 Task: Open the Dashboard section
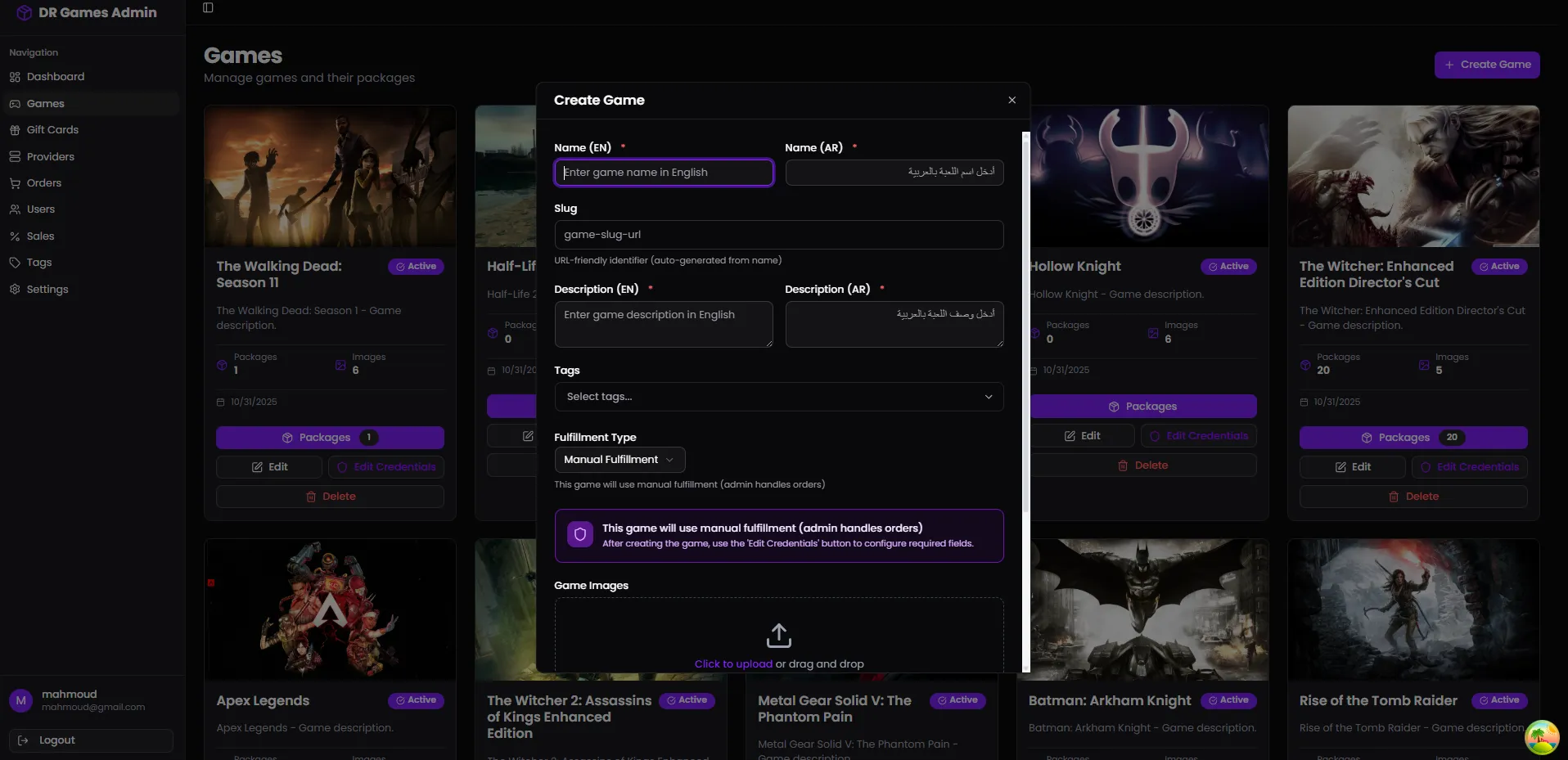pyautogui.click(x=55, y=76)
